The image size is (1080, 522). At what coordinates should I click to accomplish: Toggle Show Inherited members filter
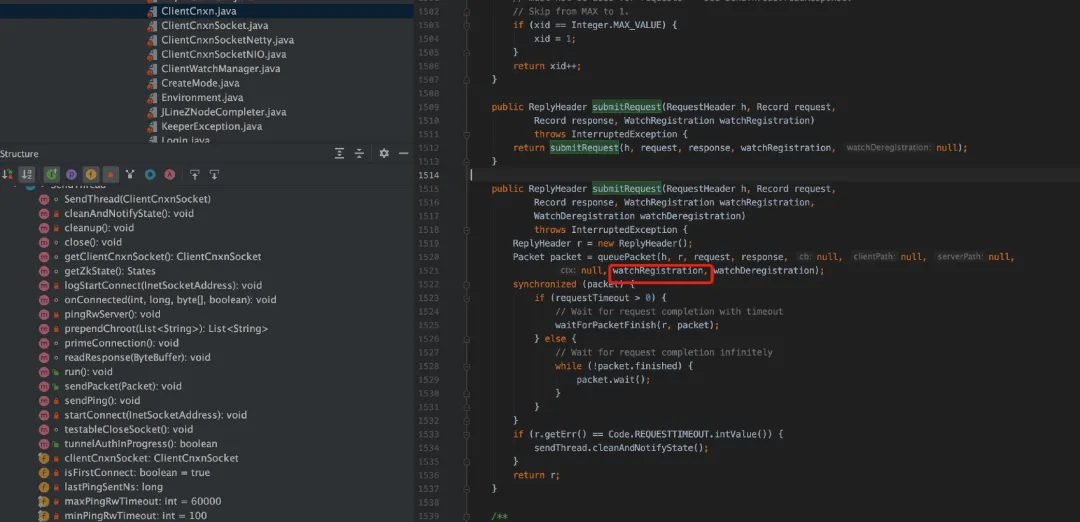[51, 174]
